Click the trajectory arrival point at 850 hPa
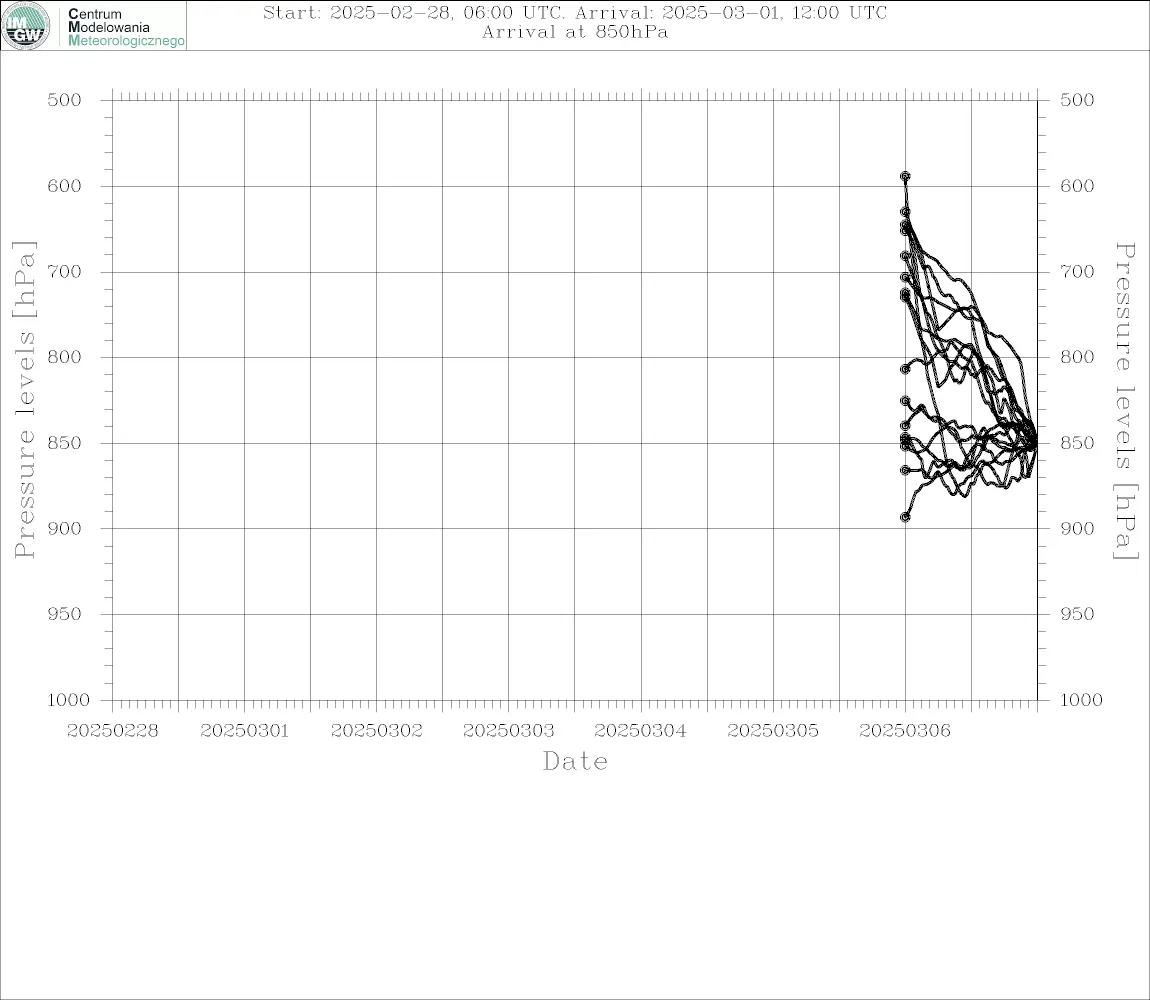1150x1000 pixels. pyautogui.click(x=1036, y=443)
